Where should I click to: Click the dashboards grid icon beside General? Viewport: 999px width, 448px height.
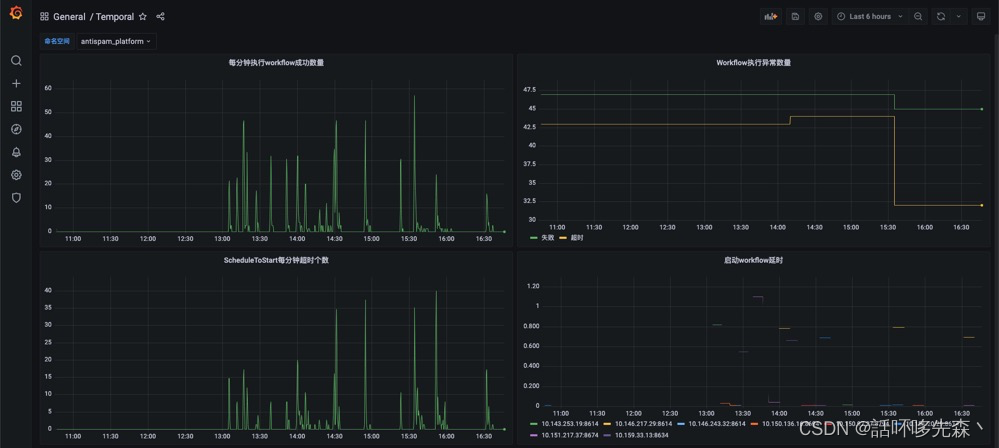(x=44, y=17)
